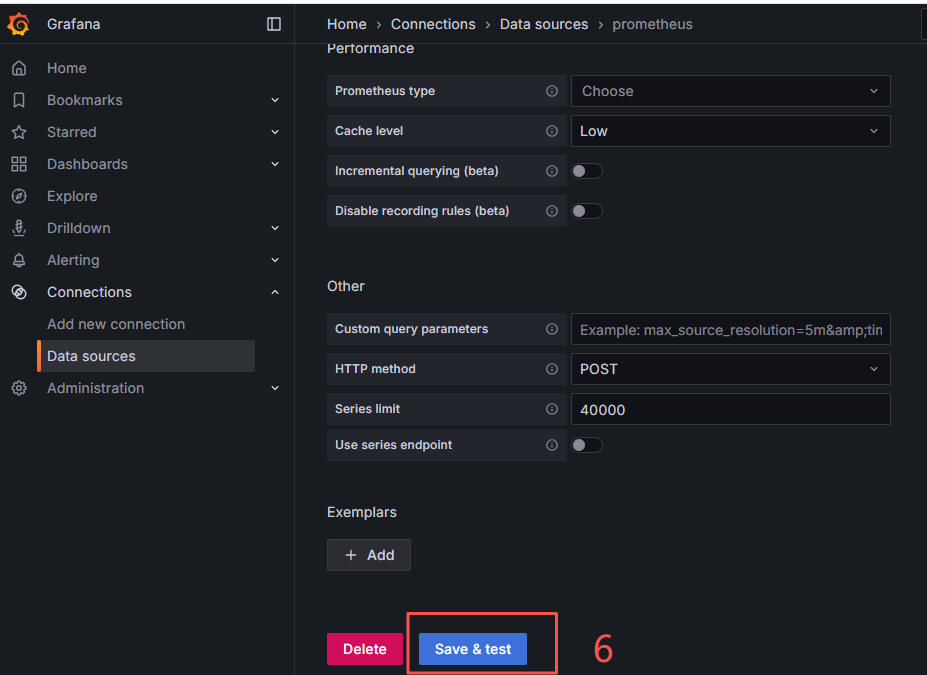Go to Home breadcrumb link
927x675 pixels.
tap(346, 24)
